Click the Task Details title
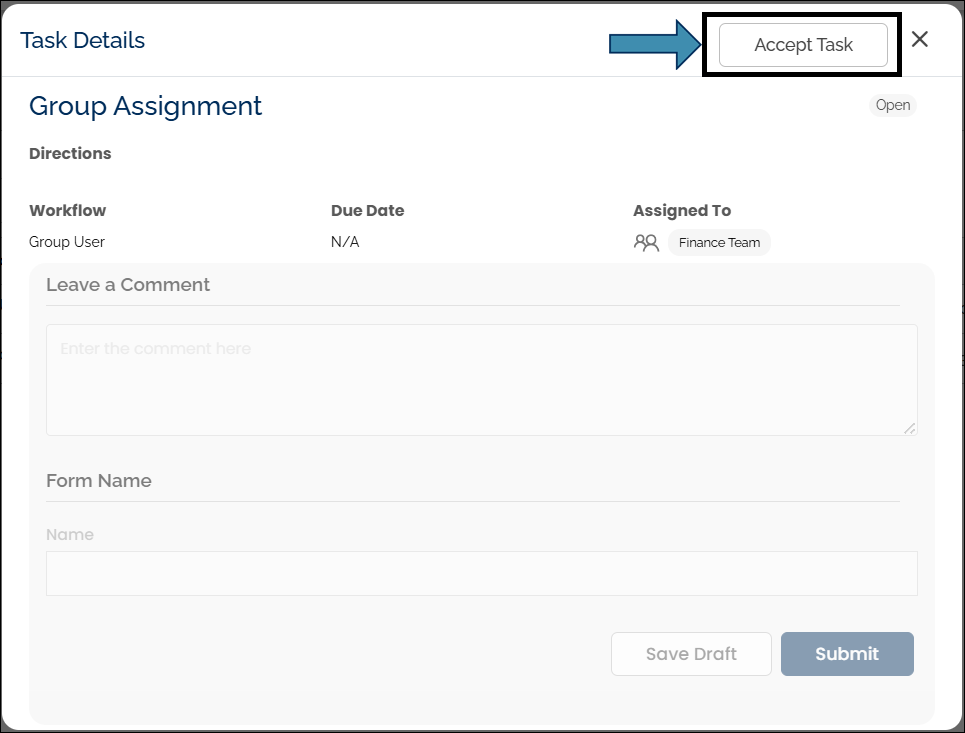This screenshot has width=965, height=733. [83, 41]
